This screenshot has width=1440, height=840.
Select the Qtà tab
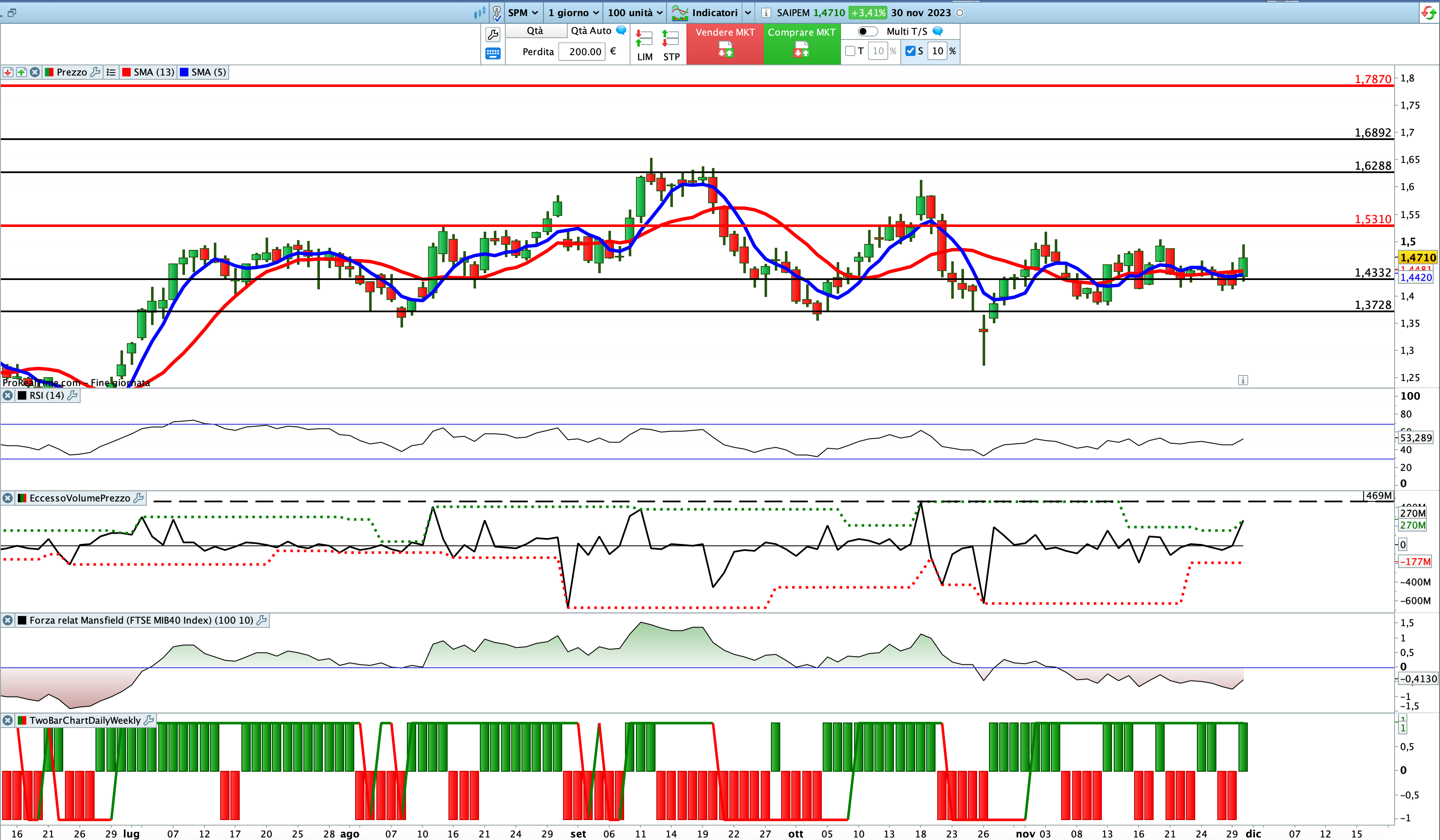click(x=535, y=31)
